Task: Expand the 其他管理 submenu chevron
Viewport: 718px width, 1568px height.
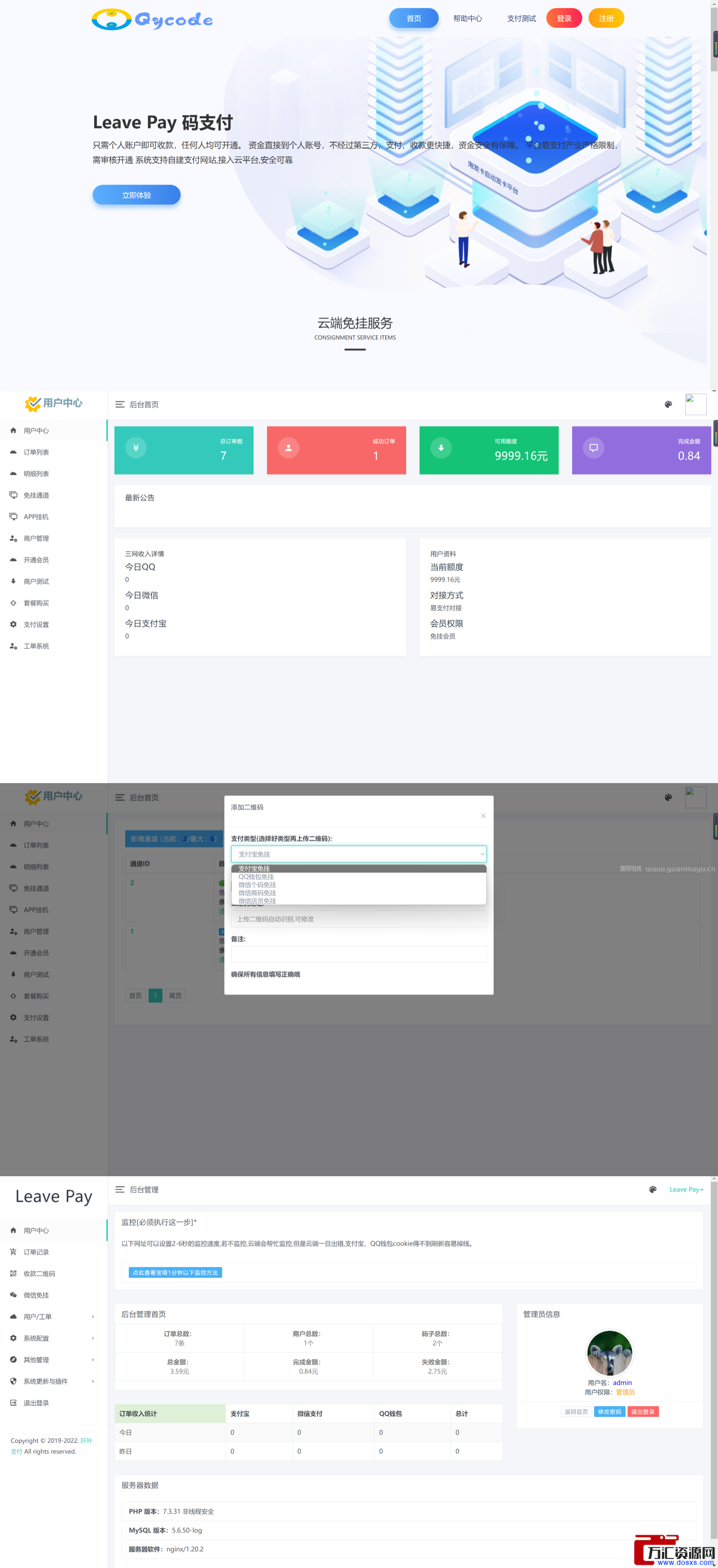Action: [x=93, y=1360]
